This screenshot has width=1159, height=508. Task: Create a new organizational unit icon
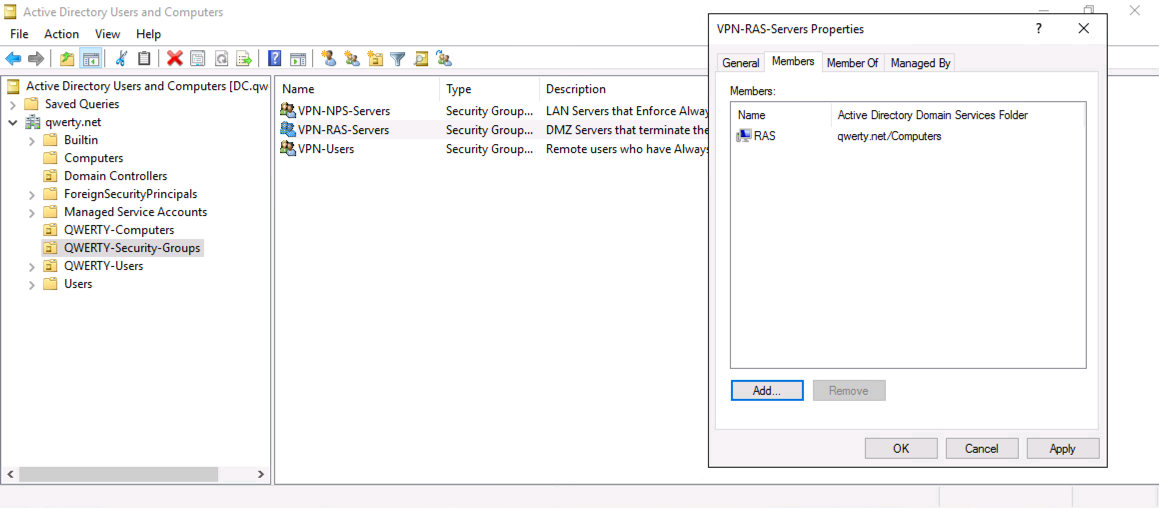tap(375, 58)
